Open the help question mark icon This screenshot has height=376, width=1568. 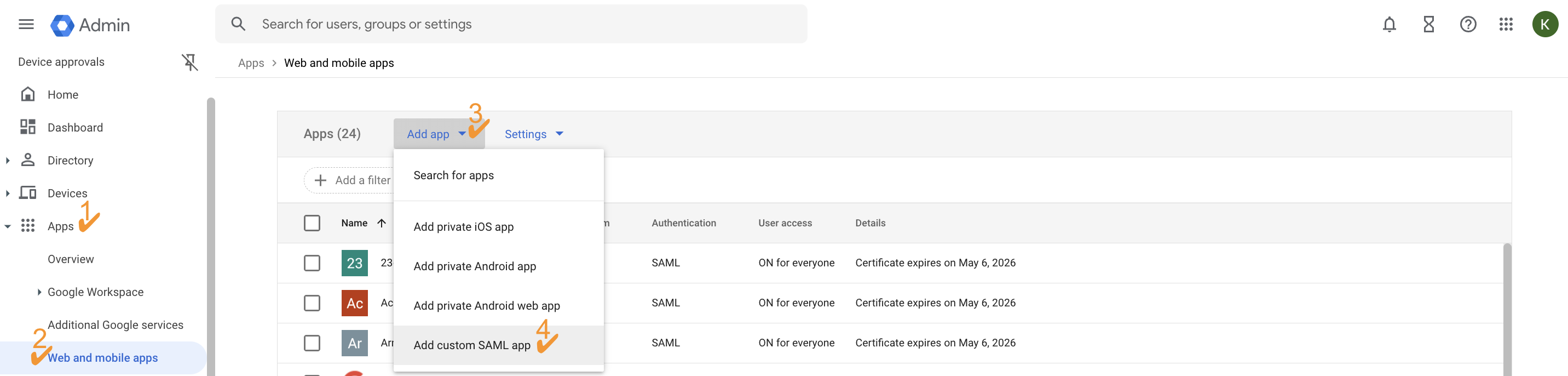point(1468,24)
